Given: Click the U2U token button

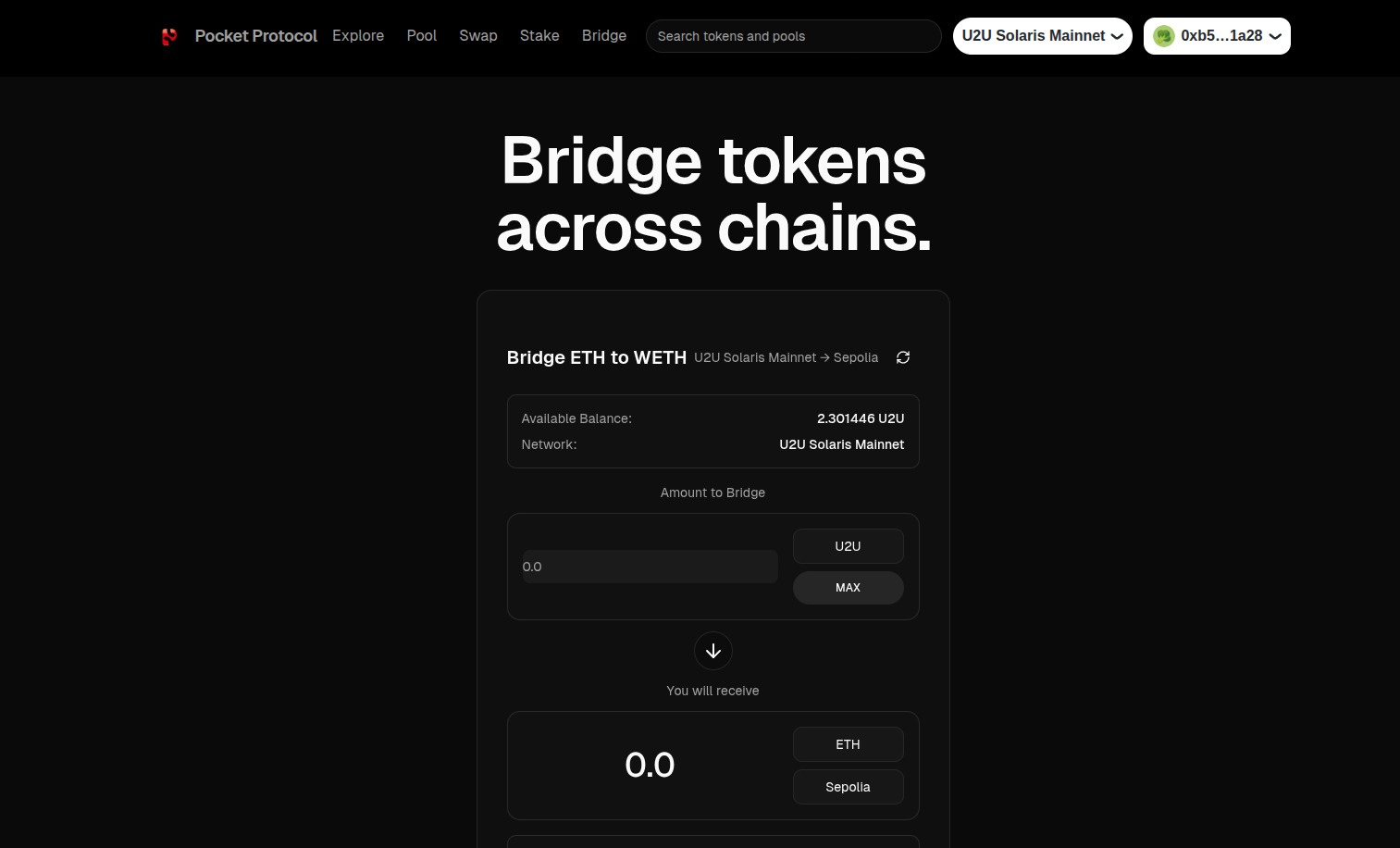Looking at the screenshot, I should tap(848, 546).
